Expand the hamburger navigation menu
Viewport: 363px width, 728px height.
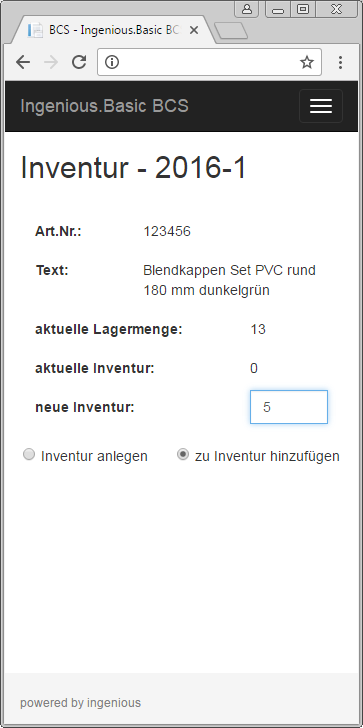(x=321, y=106)
